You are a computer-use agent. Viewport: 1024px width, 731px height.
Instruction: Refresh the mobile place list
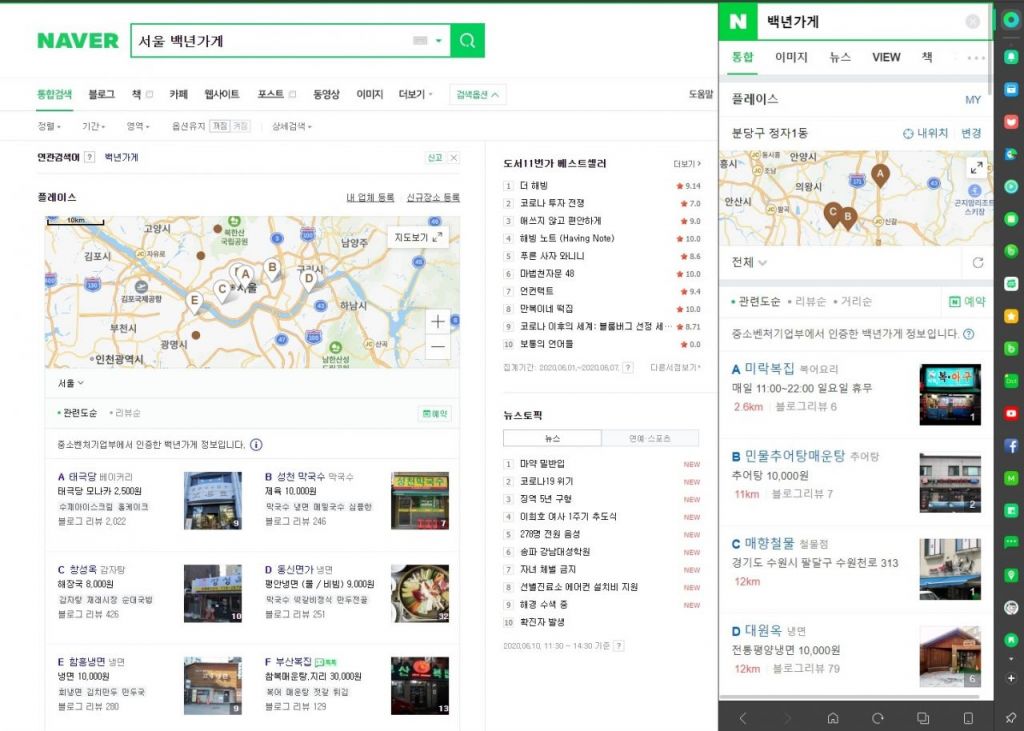[977, 263]
